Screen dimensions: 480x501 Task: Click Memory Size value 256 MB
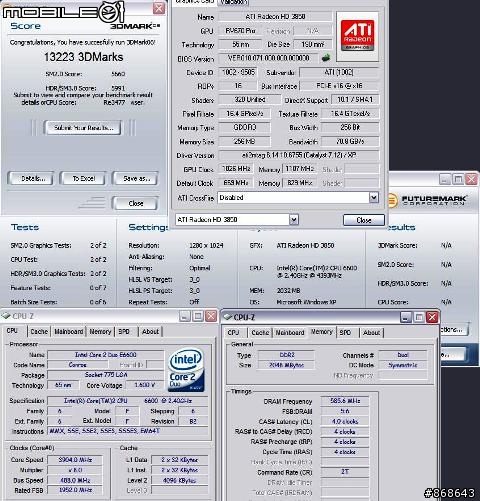click(x=244, y=141)
